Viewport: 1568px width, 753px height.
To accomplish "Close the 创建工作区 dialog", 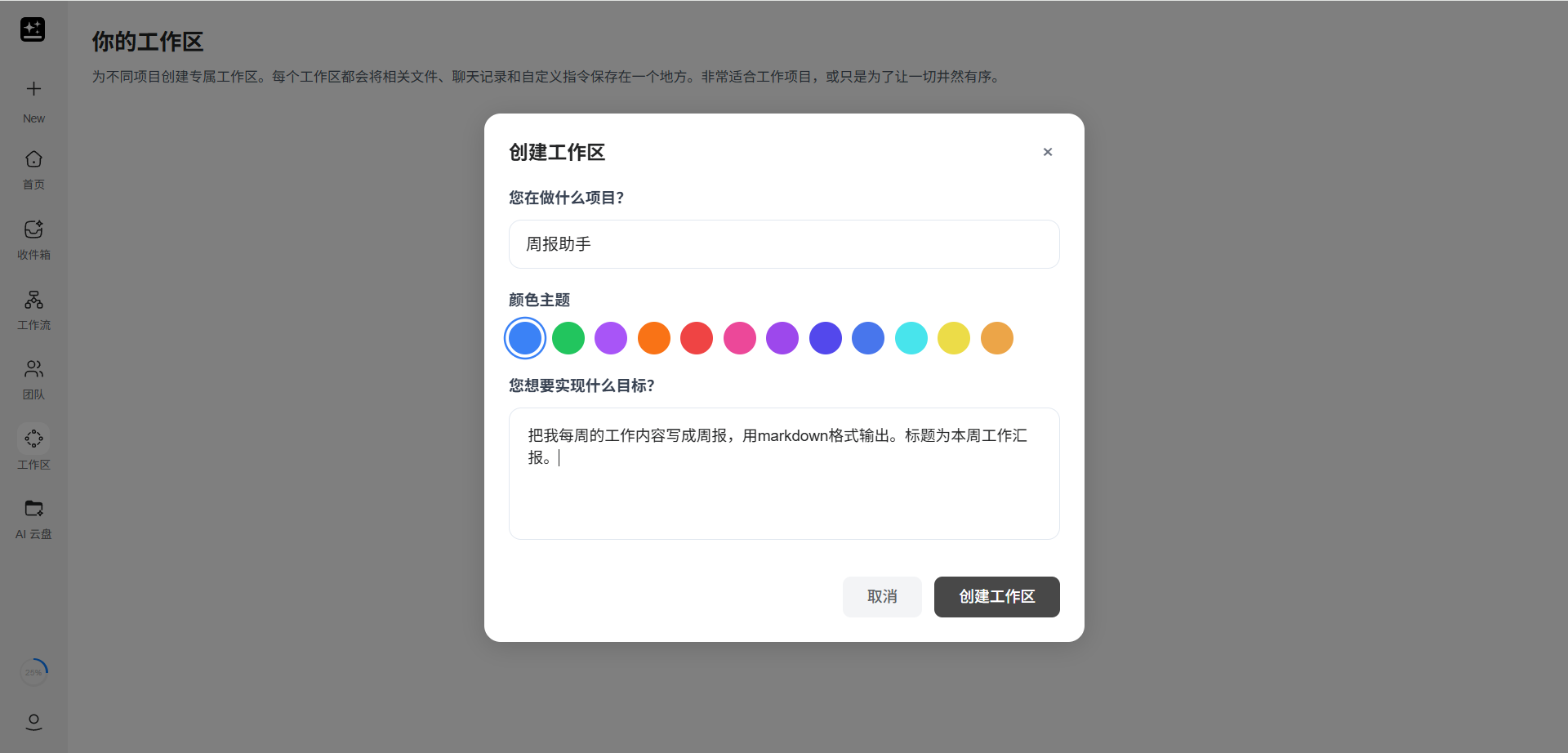I will coord(1047,152).
